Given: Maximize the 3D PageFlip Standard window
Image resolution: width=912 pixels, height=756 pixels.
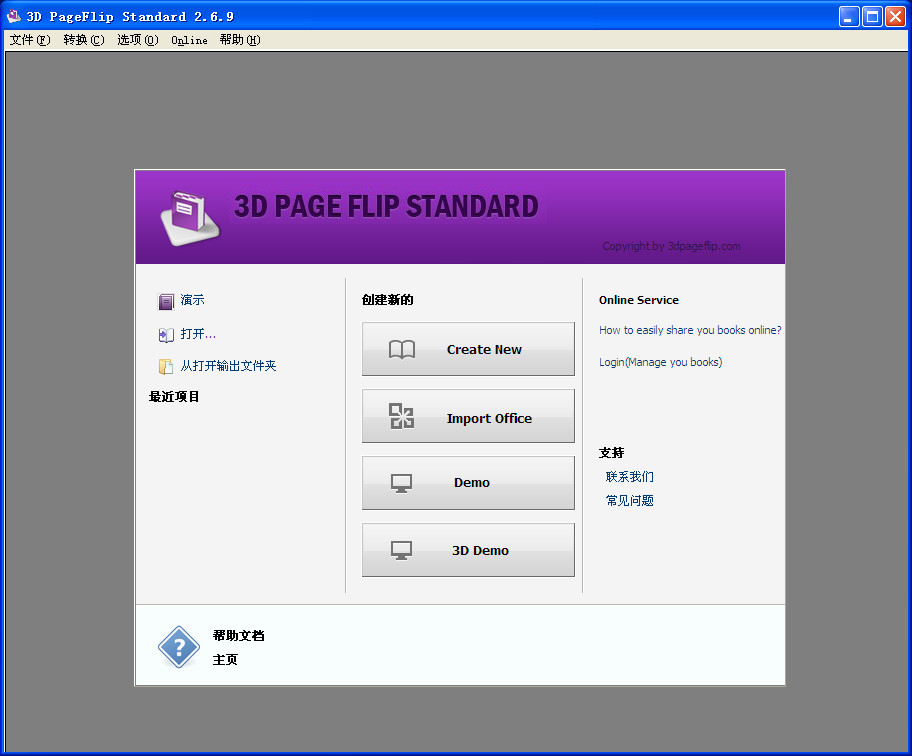Looking at the screenshot, I should coord(872,16).
